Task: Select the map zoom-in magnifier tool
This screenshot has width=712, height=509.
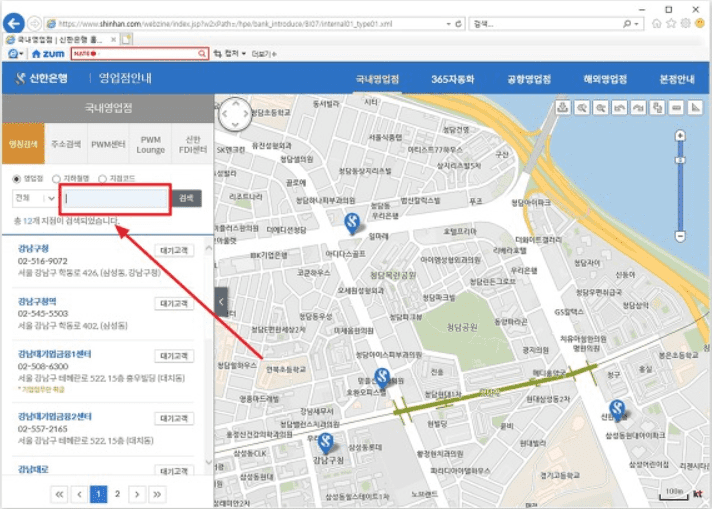Action: click(x=582, y=108)
